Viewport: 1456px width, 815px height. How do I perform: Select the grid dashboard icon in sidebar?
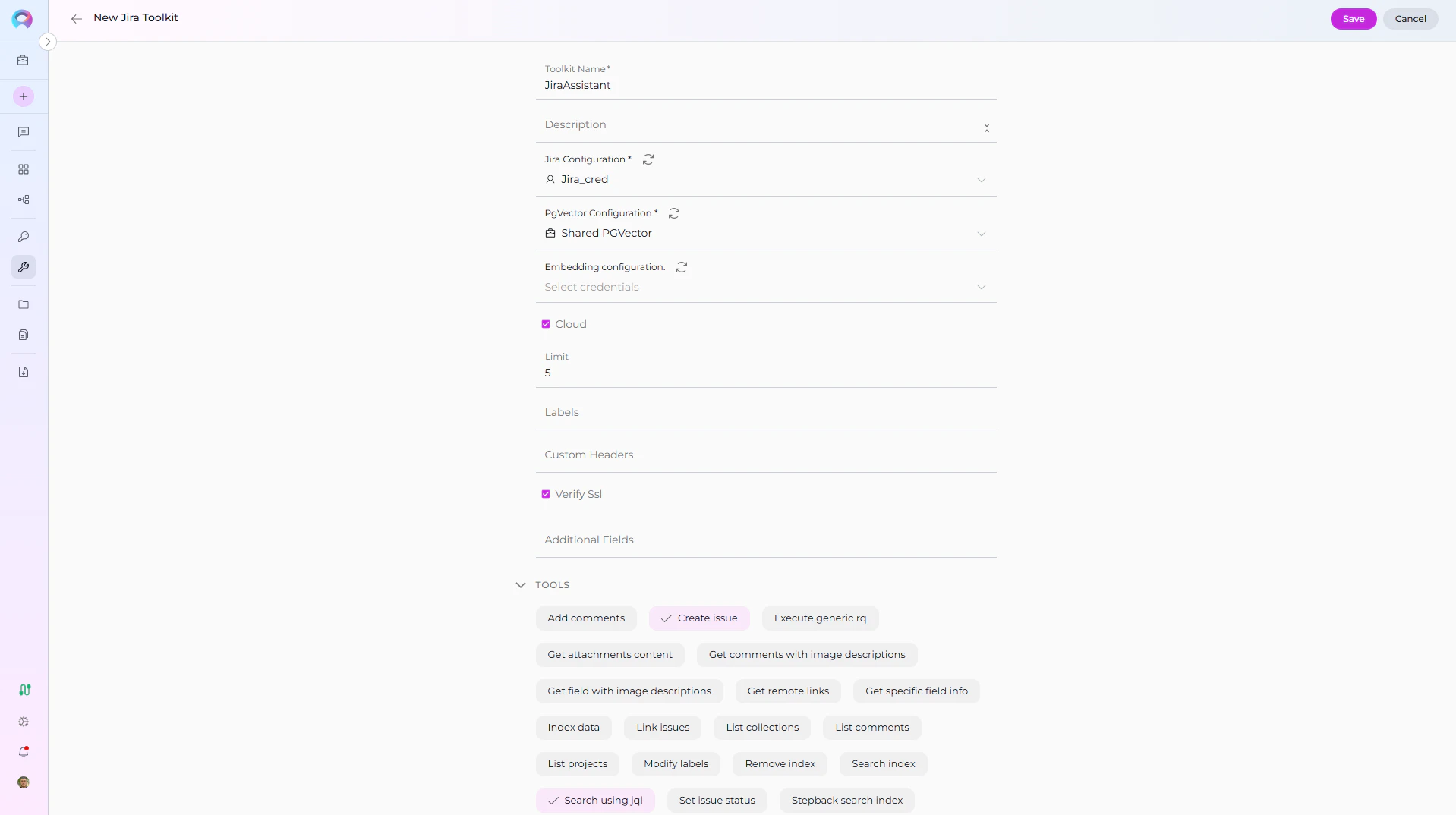pos(23,169)
